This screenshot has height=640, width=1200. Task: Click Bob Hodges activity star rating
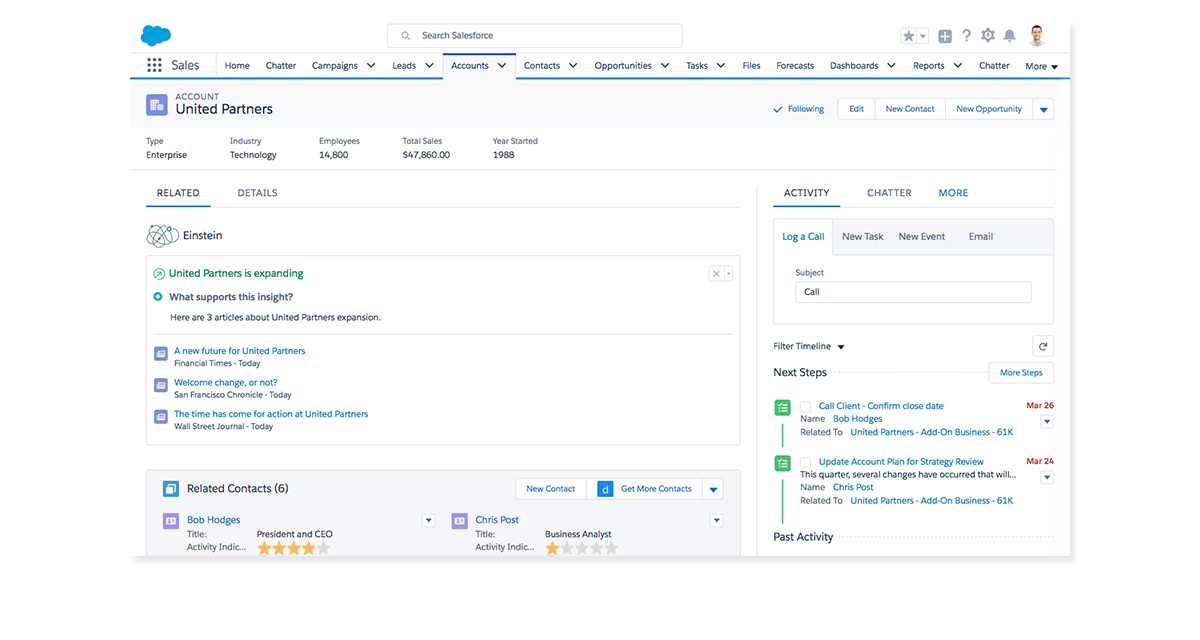[293, 548]
